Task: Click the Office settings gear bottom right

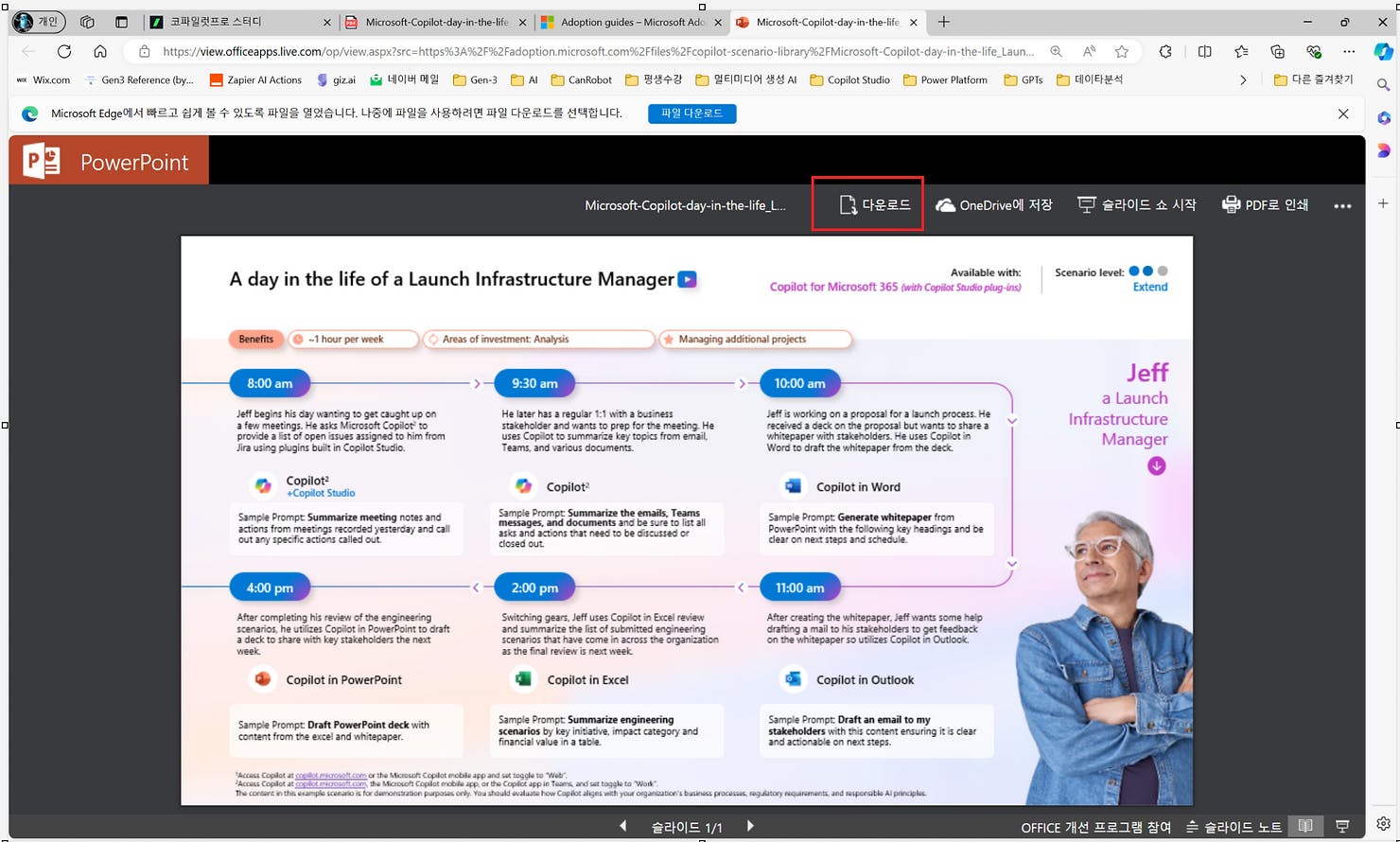Action: click(x=1384, y=825)
